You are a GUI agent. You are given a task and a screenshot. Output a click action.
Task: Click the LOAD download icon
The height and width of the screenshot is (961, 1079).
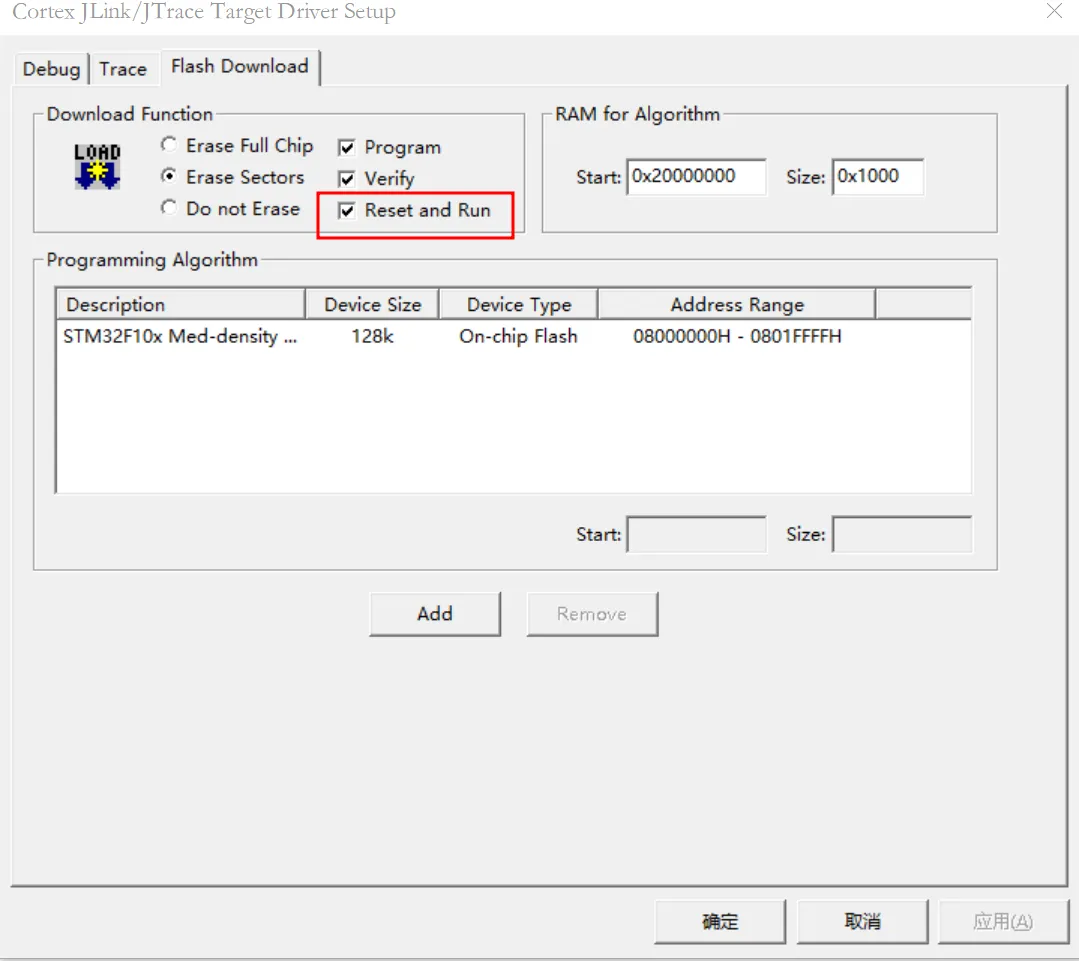[97, 166]
